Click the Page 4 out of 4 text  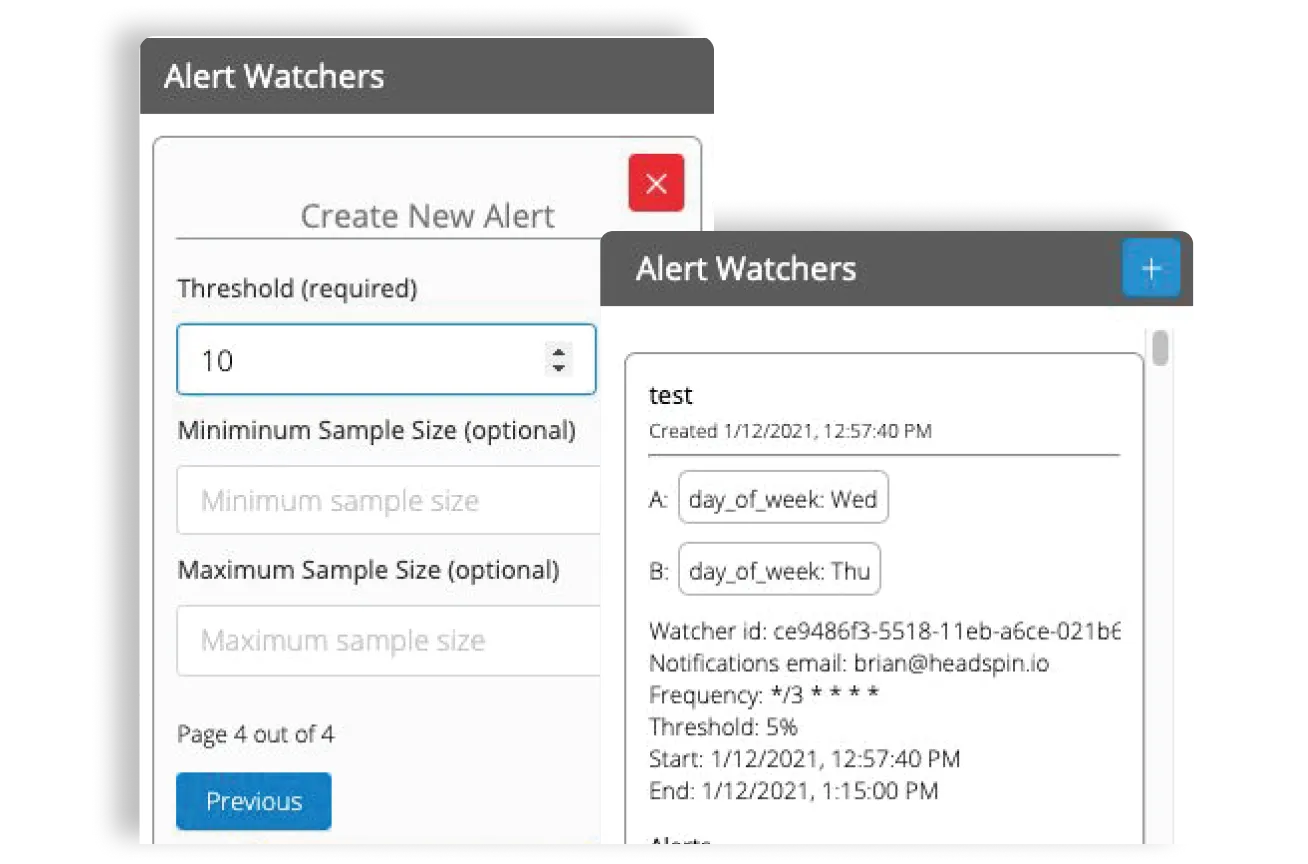coord(256,734)
